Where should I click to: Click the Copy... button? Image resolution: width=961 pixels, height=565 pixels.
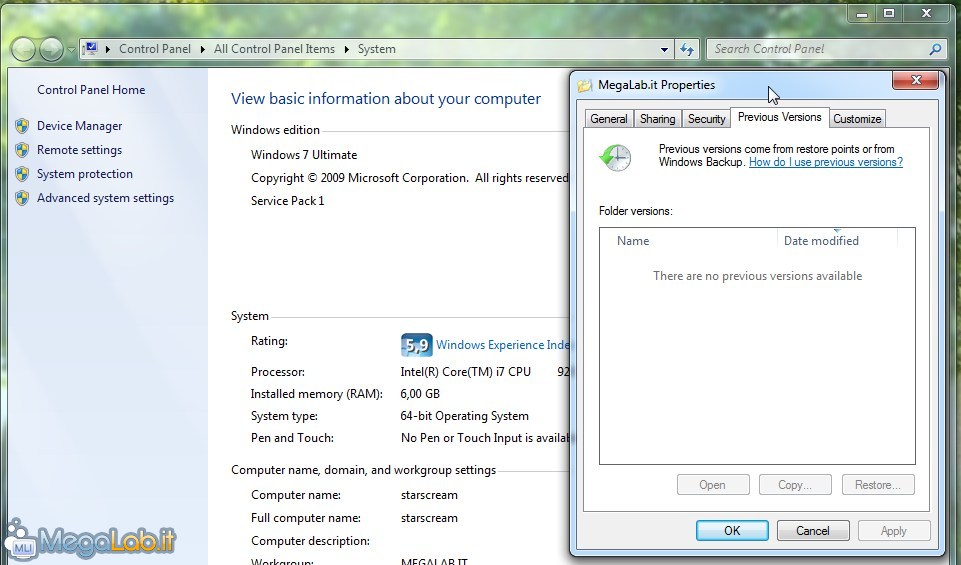point(795,485)
